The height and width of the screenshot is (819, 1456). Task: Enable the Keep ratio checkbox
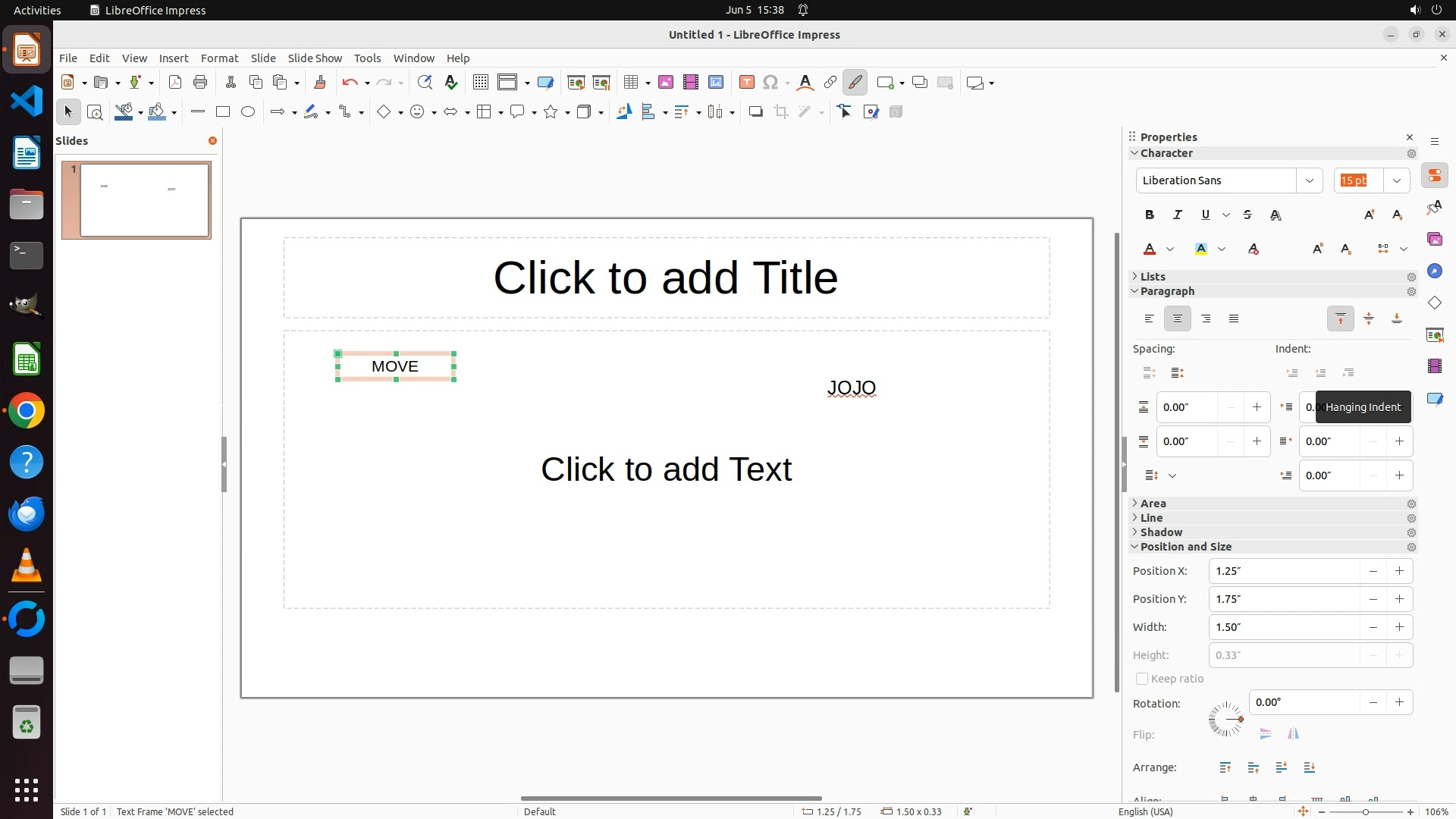[x=1141, y=679]
